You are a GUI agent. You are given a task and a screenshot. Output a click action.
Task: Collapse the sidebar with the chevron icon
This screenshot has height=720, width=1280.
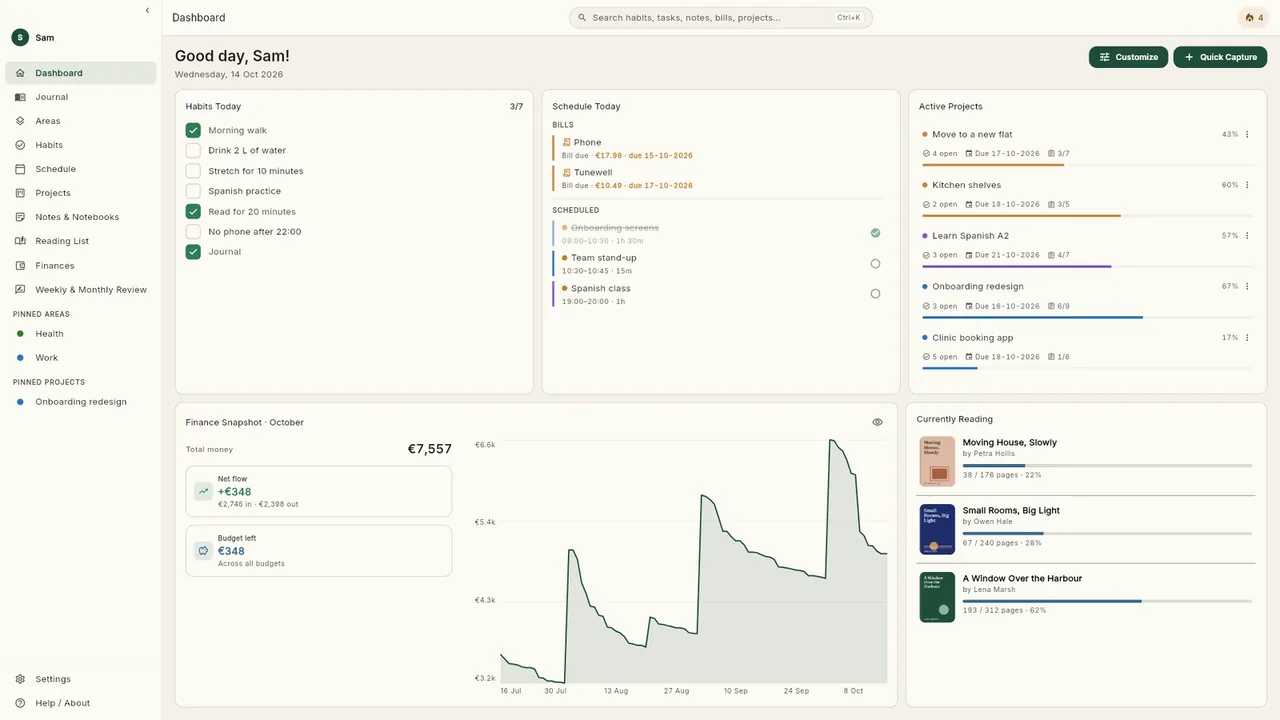click(x=147, y=10)
